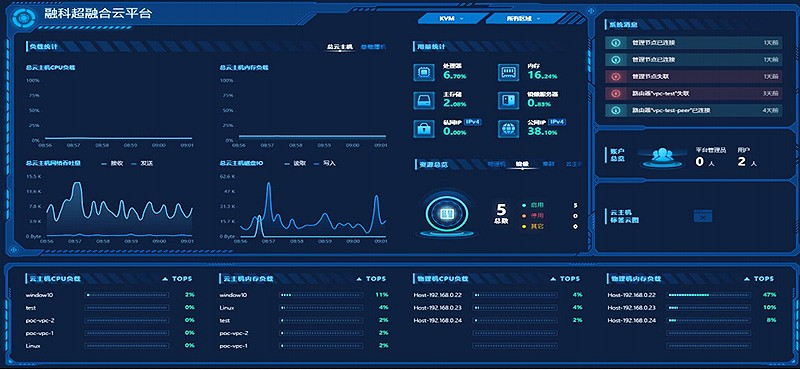Open the KVM dropdown
Viewport: 800px width, 370px height.
pos(451,18)
